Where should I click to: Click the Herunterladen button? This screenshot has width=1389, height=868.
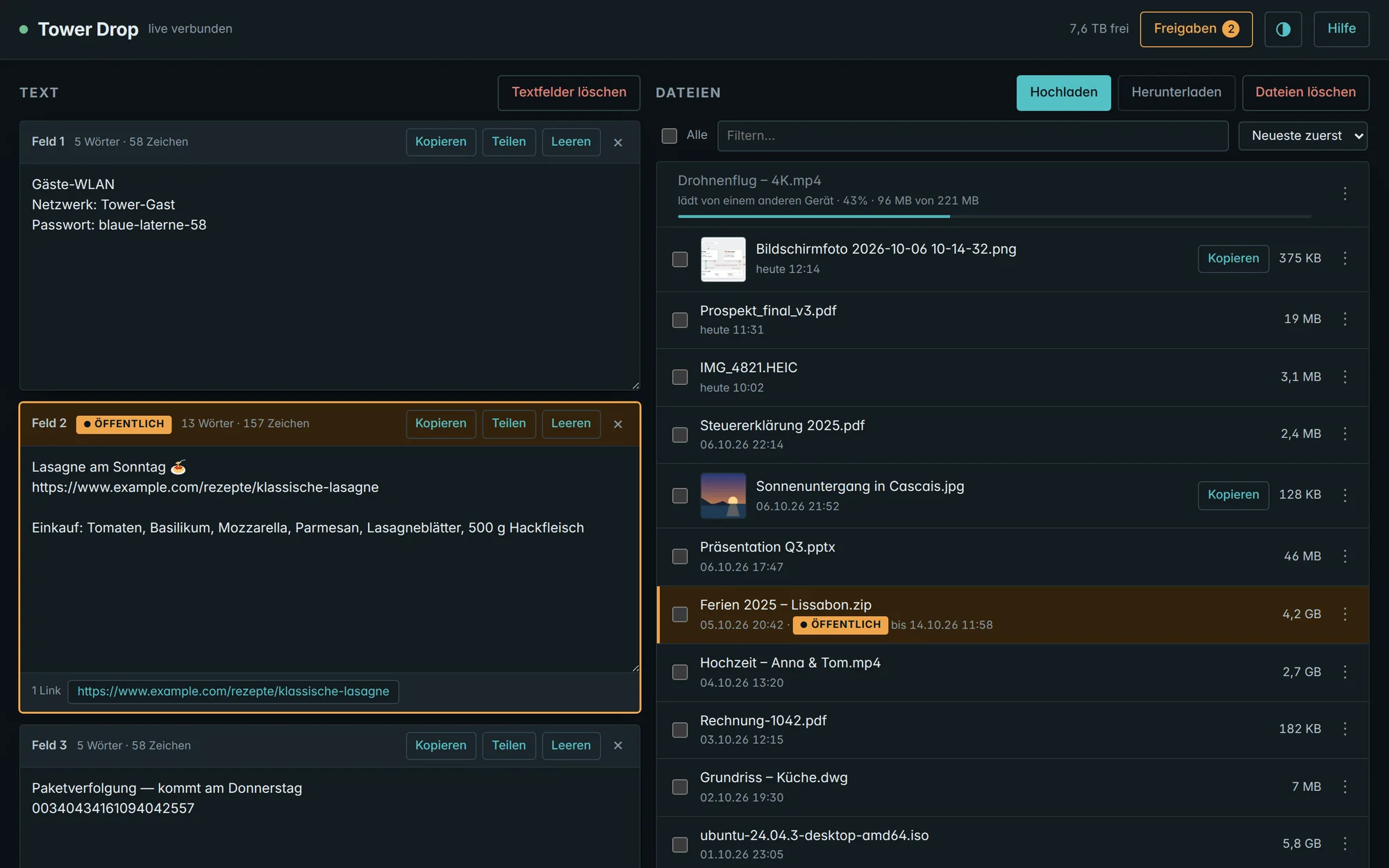click(x=1176, y=92)
